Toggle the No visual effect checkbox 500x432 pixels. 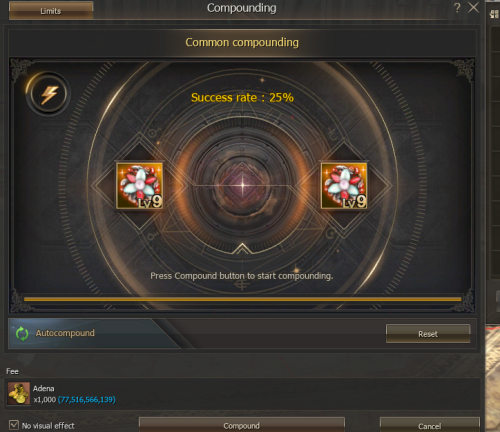point(14,425)
